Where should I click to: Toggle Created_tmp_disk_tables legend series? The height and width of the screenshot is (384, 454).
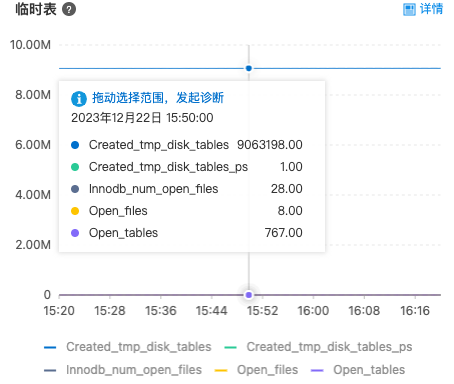[128, 347]
